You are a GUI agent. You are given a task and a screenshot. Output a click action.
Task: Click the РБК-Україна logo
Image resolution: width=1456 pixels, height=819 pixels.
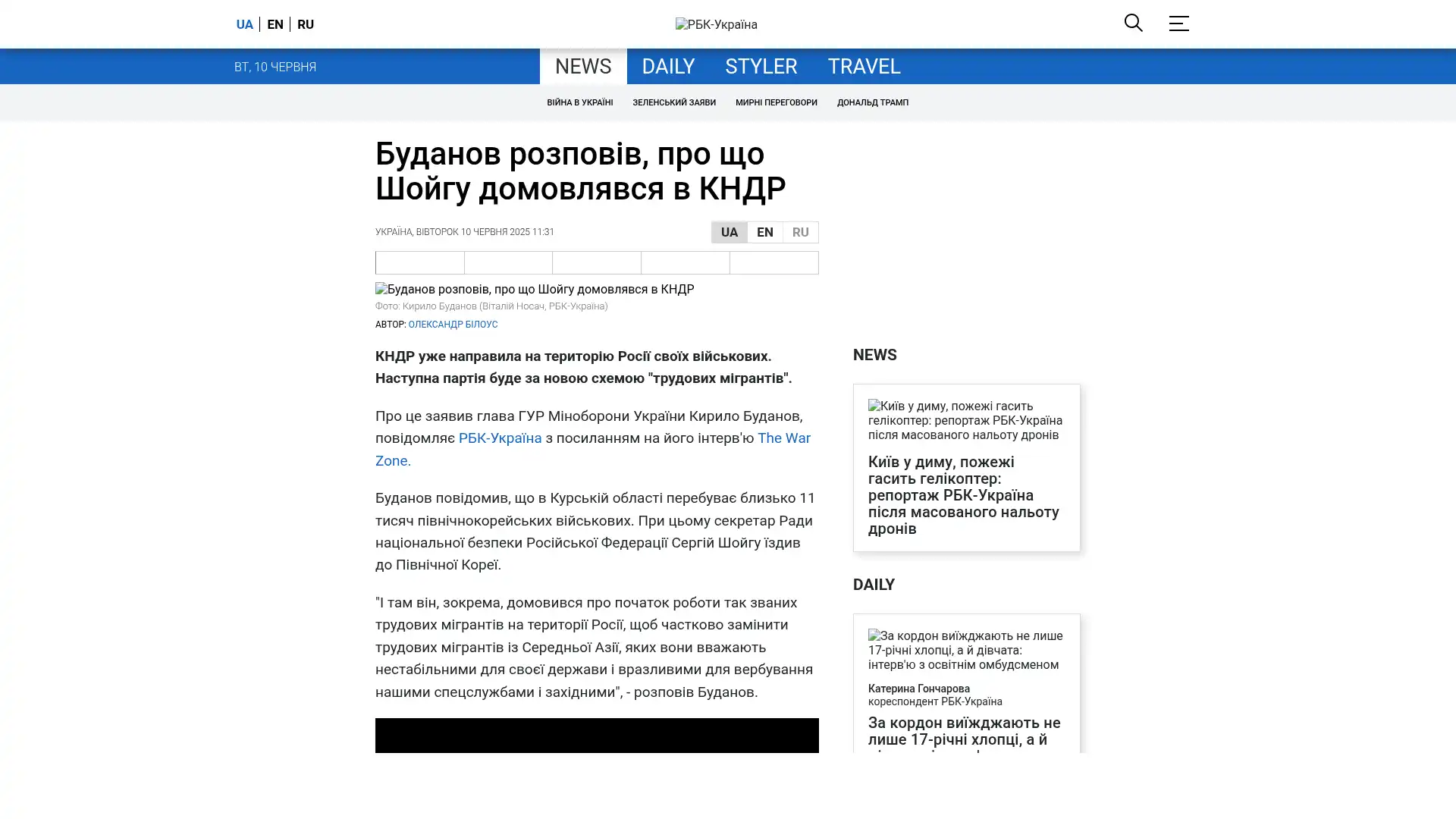716,24
